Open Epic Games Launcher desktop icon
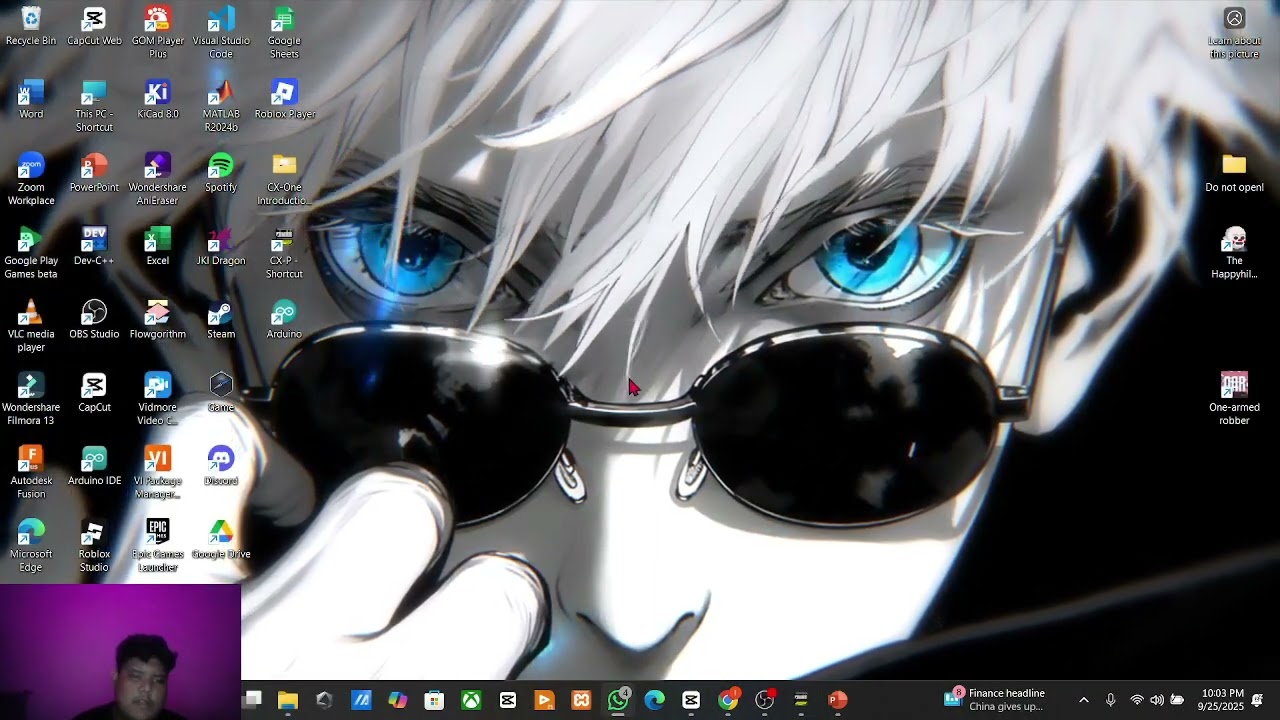 pyautogui.click(x=157, y=546)
